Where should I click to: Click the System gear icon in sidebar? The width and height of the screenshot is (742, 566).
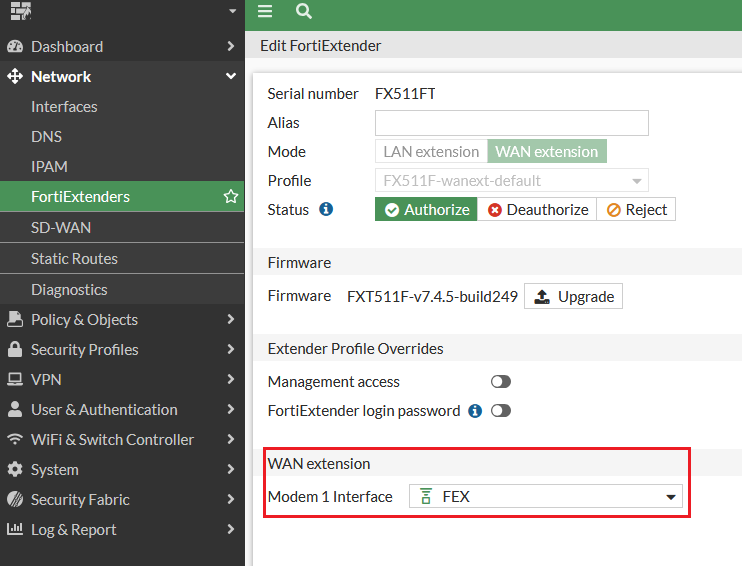coord(15,470)
